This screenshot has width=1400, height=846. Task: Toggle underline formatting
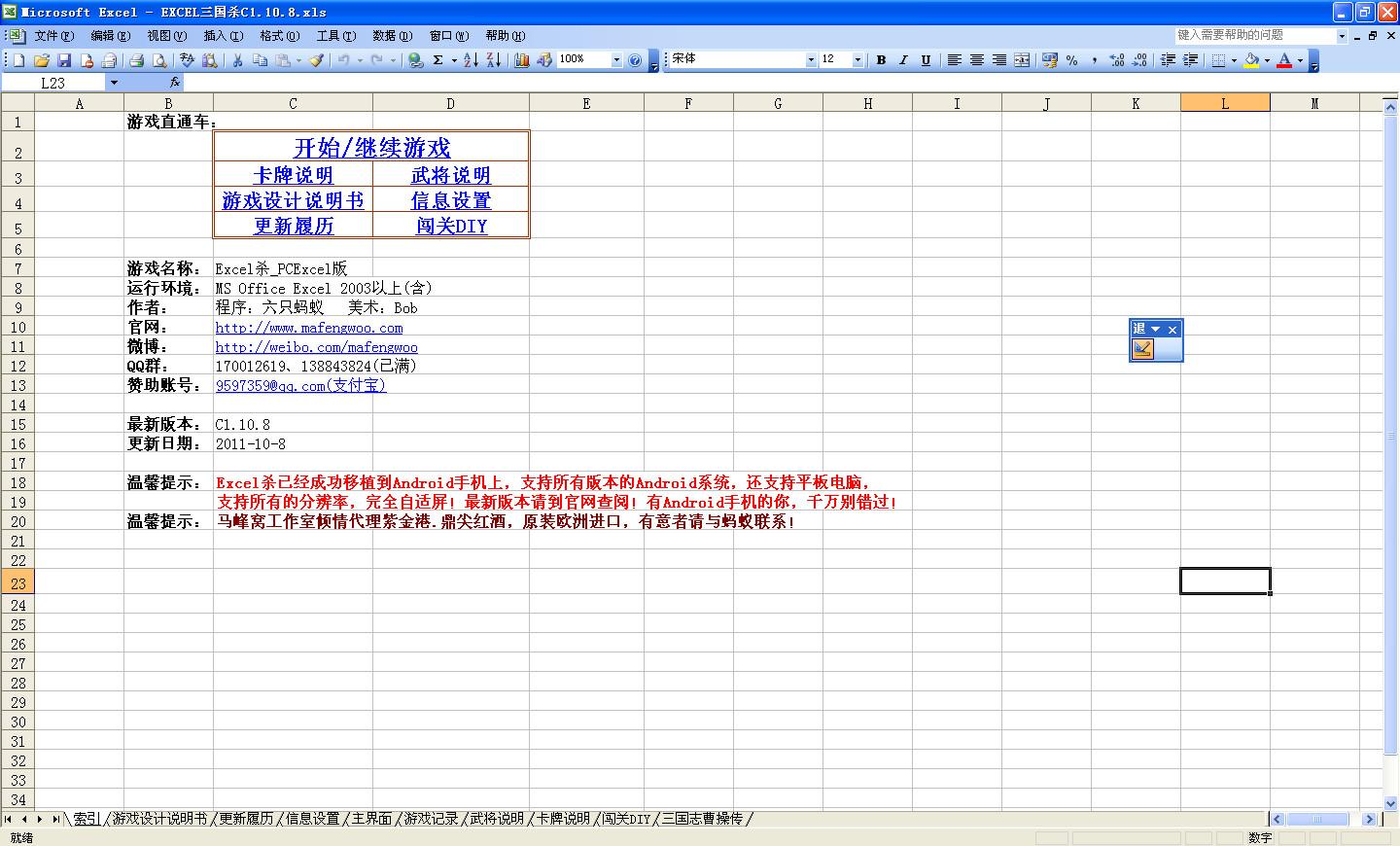point(926,60)
